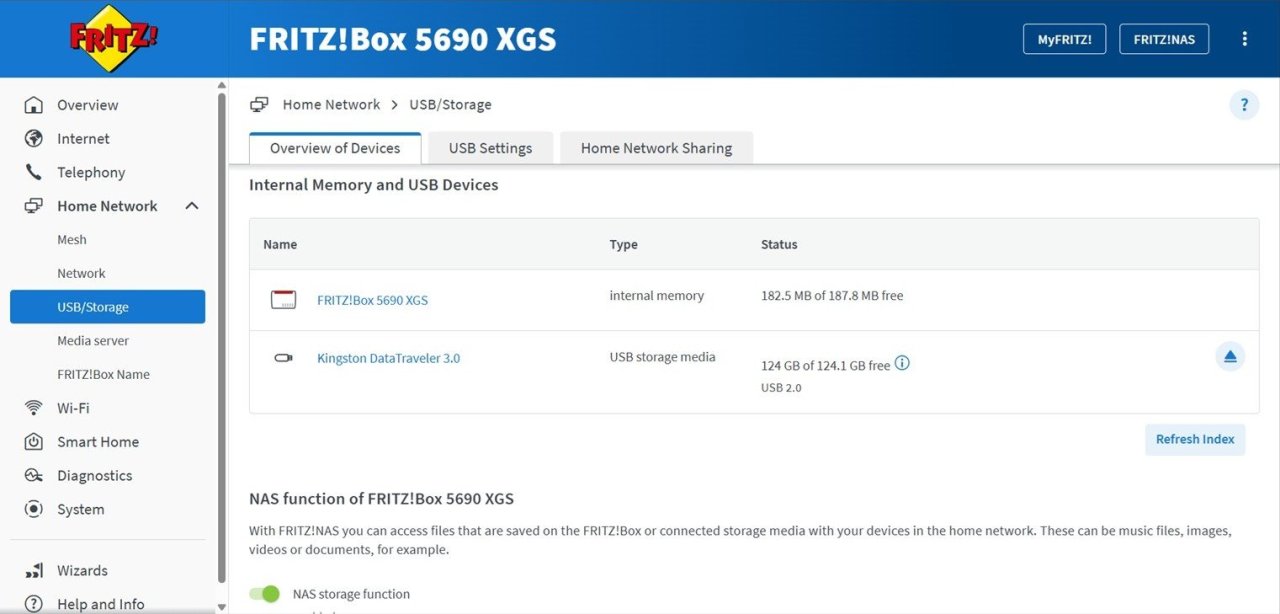
Task: Open the Overview house icon
Action: (34, 105)
